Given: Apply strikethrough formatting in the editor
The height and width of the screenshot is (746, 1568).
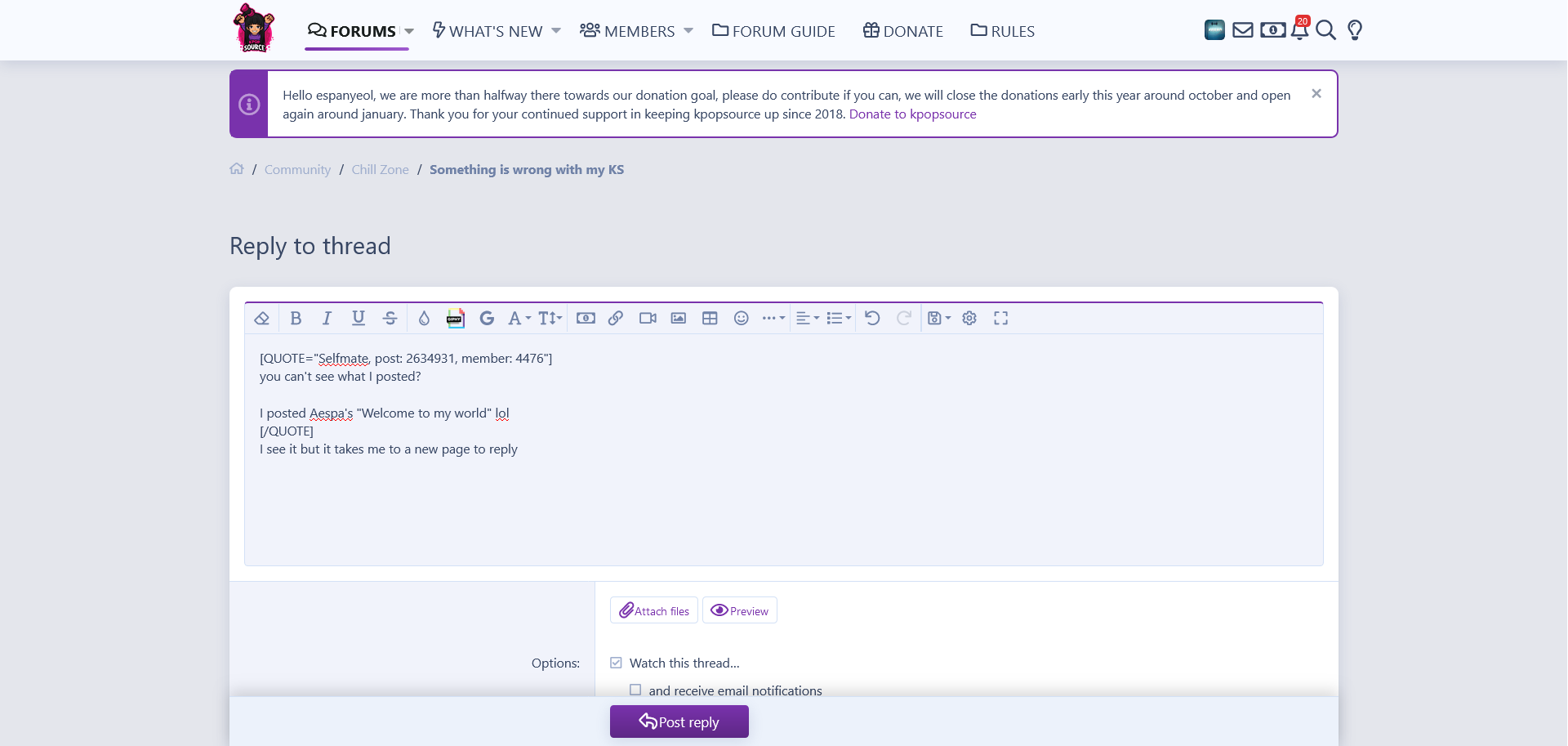Looking at the screenshot, I should click(x=390, y=319).
